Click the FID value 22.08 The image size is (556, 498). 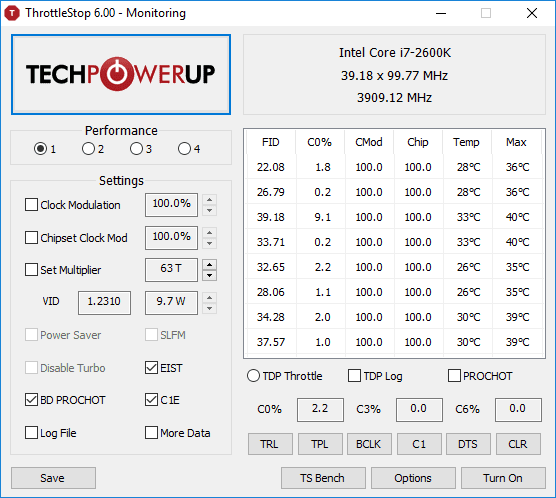tap(271, 167)
